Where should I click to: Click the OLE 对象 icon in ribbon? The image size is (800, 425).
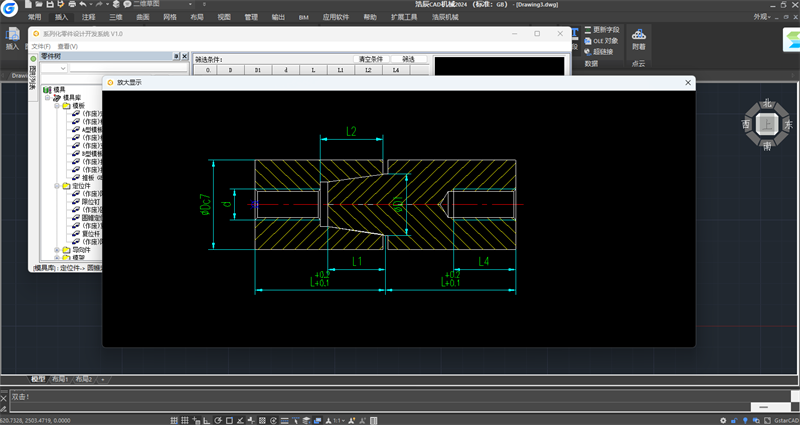coord(587,41)
